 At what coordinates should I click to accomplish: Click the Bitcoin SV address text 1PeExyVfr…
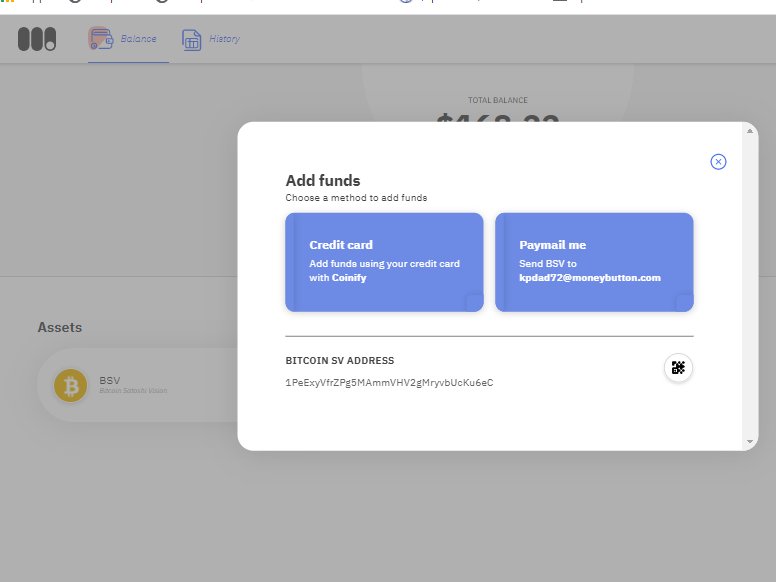(x=389, y=383)
